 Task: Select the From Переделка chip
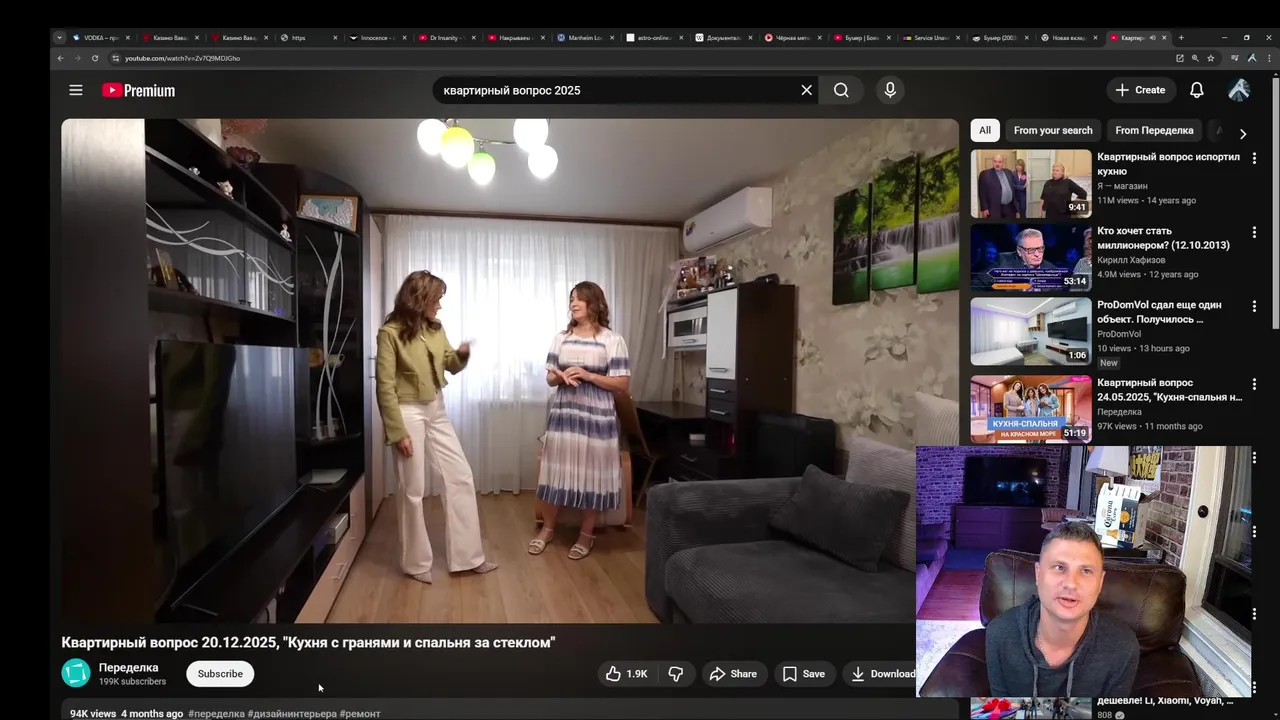click(x=1154, y=130)
